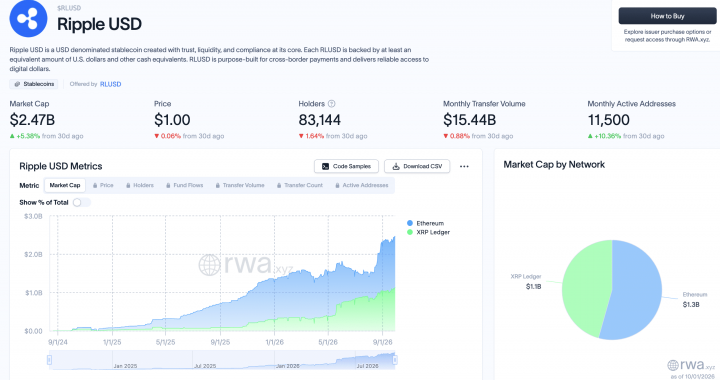Click the Ripple USD page title

pos(99,24)
